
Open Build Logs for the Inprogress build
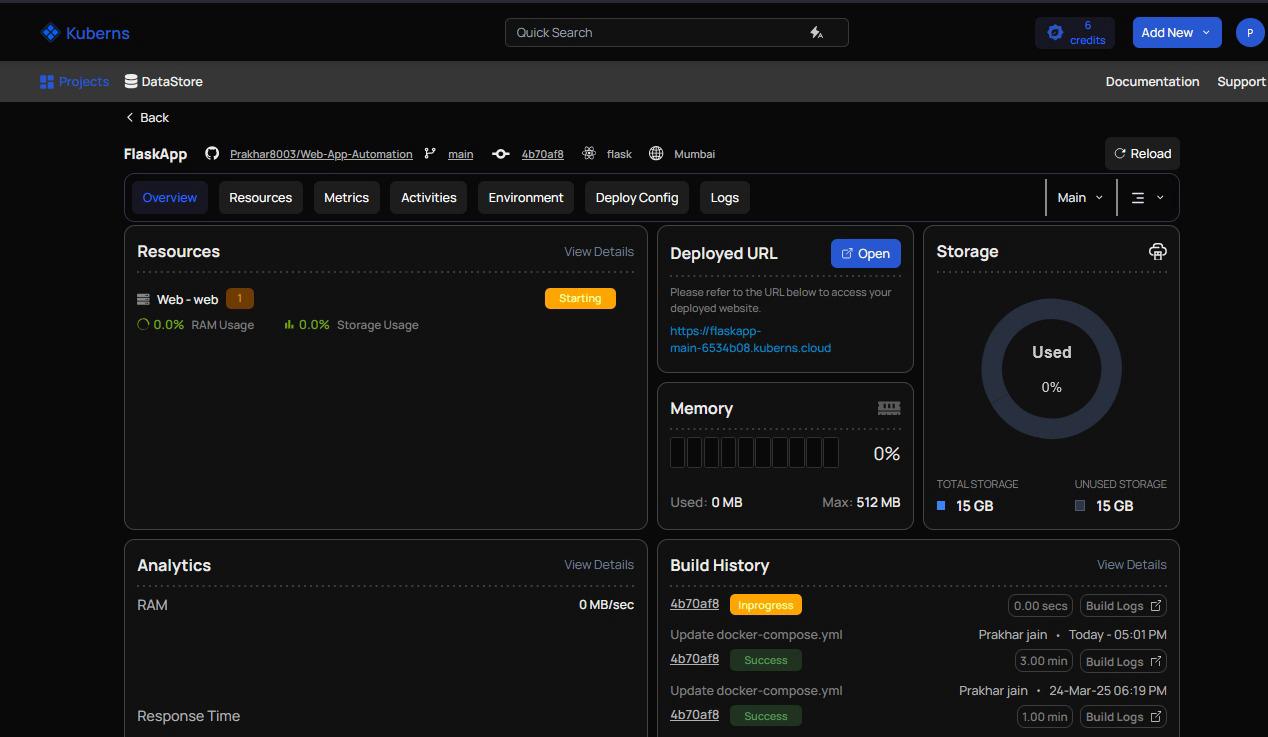[1123, 606]
